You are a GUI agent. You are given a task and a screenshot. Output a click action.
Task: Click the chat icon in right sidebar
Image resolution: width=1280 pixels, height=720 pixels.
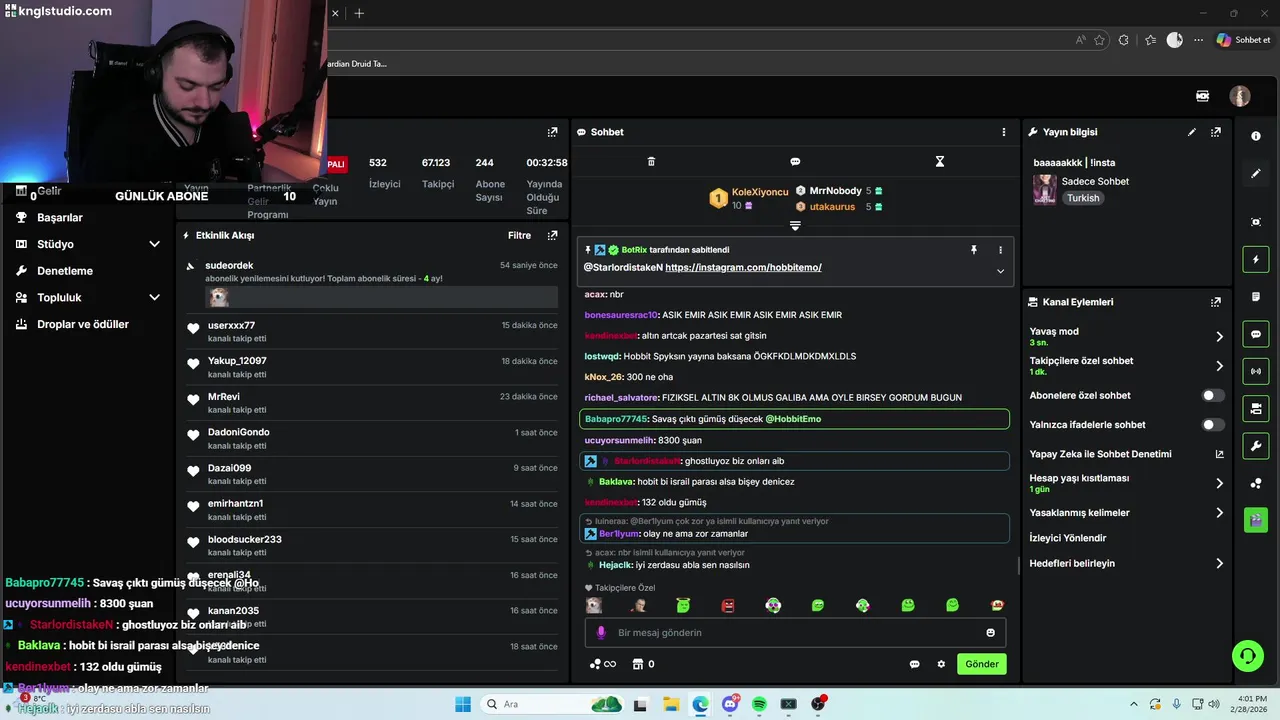pos(1256,334)
